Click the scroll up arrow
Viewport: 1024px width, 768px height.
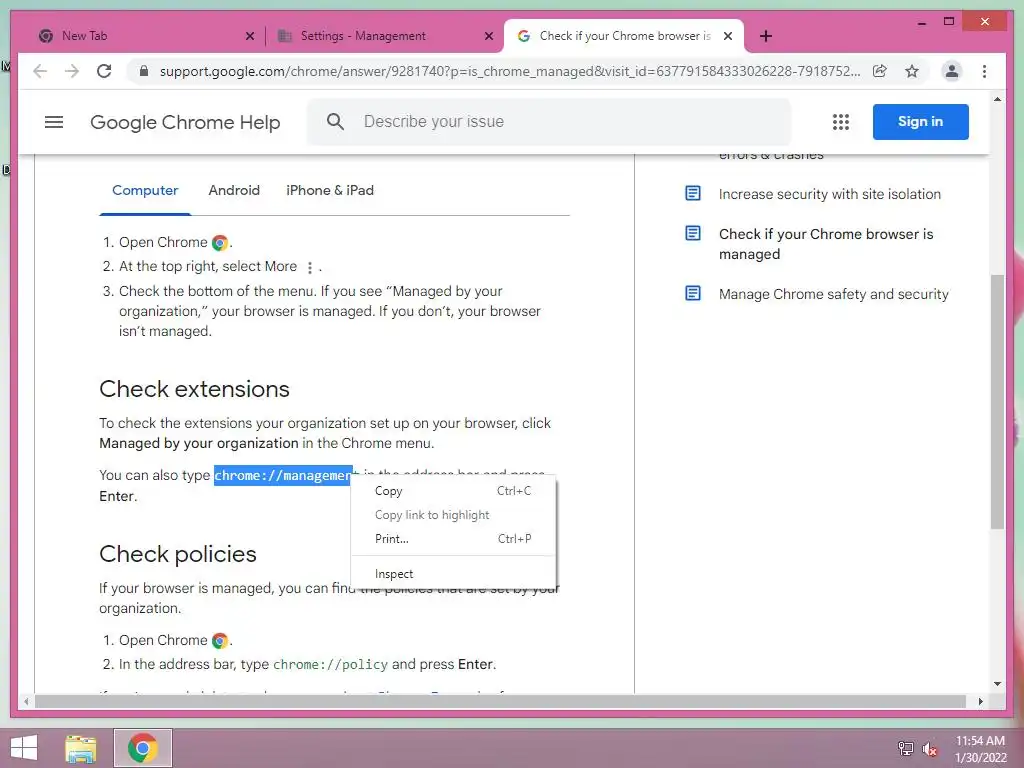[997, 99]
